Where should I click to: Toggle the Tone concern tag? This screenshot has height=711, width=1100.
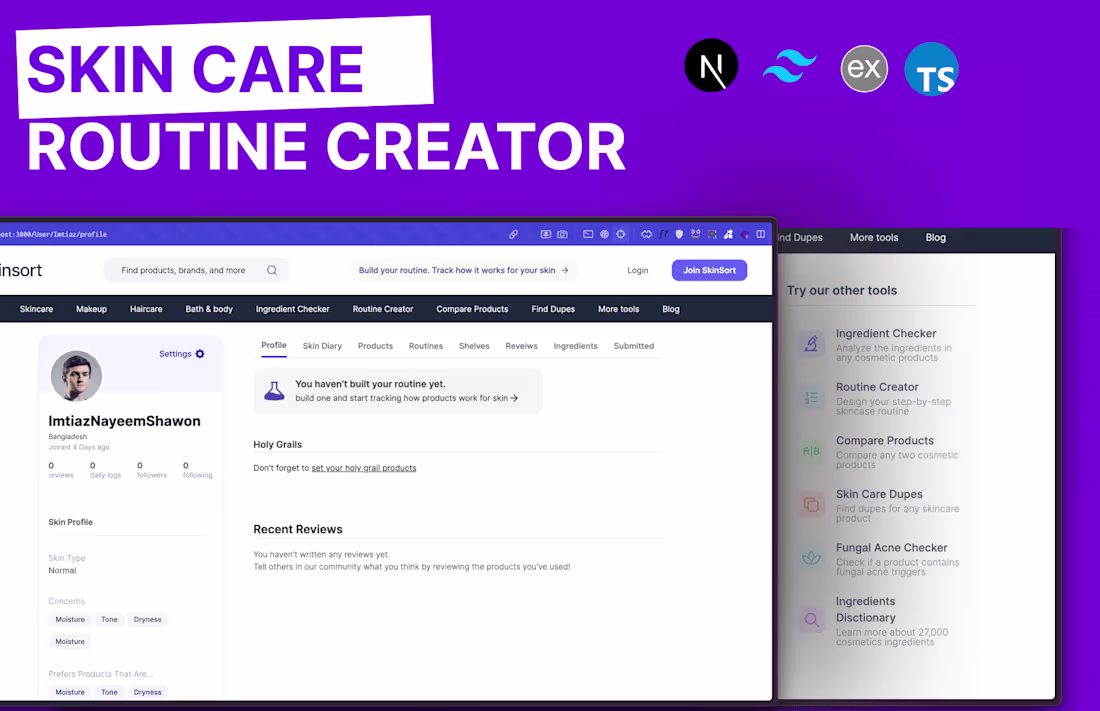click(109, 619)
